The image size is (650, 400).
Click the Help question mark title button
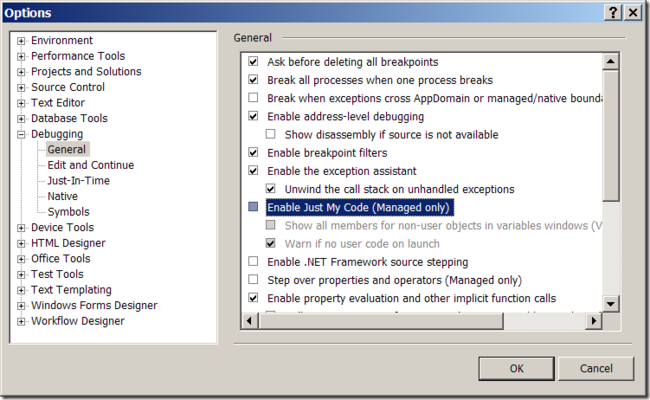[x=613, y=12]
